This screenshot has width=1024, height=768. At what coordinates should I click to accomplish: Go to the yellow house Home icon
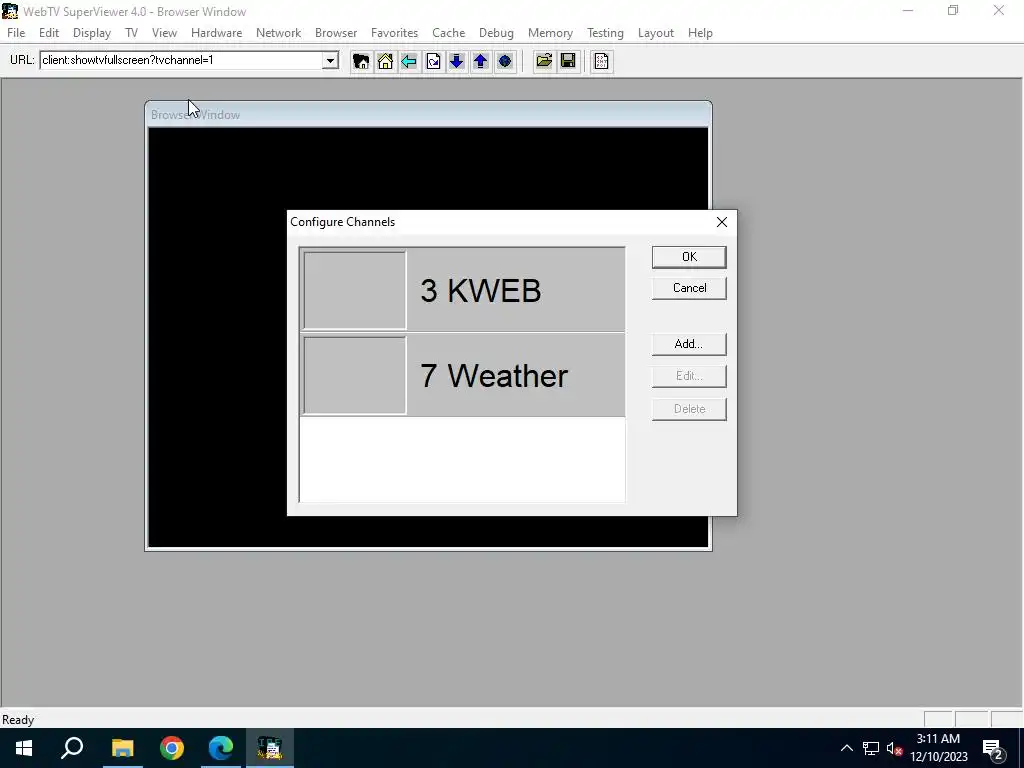(x=385, y=61)
